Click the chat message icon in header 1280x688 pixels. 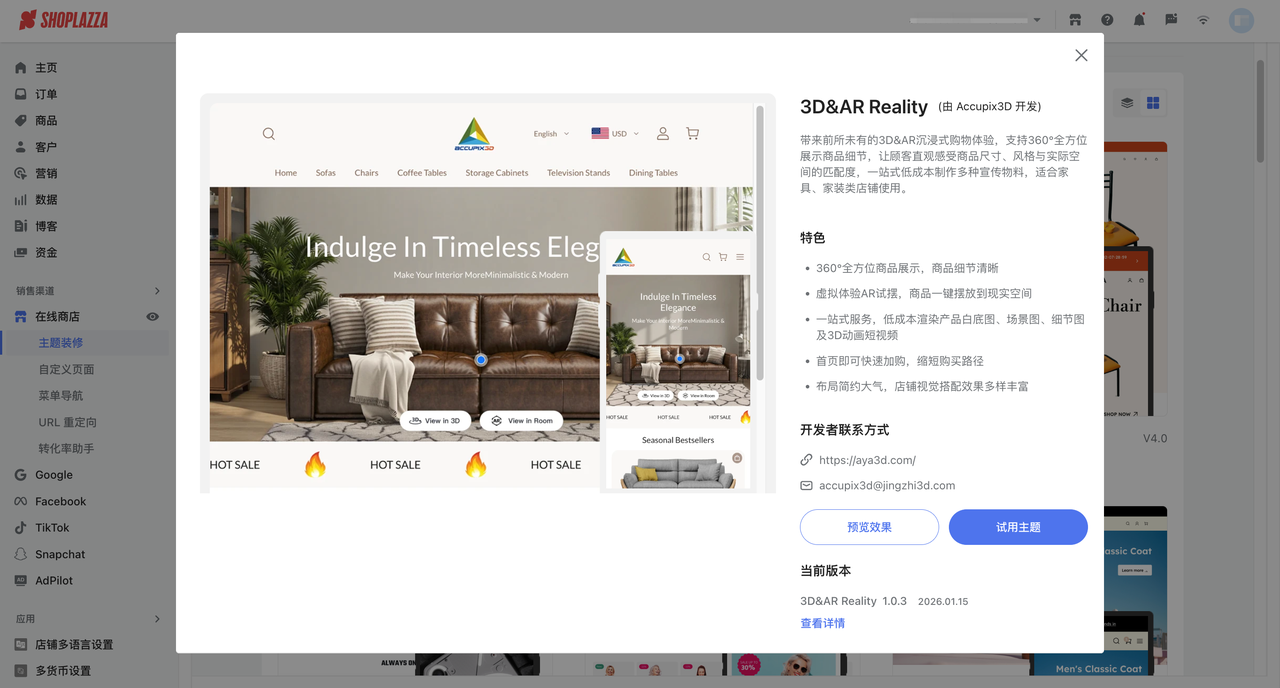coord(1171,20)
